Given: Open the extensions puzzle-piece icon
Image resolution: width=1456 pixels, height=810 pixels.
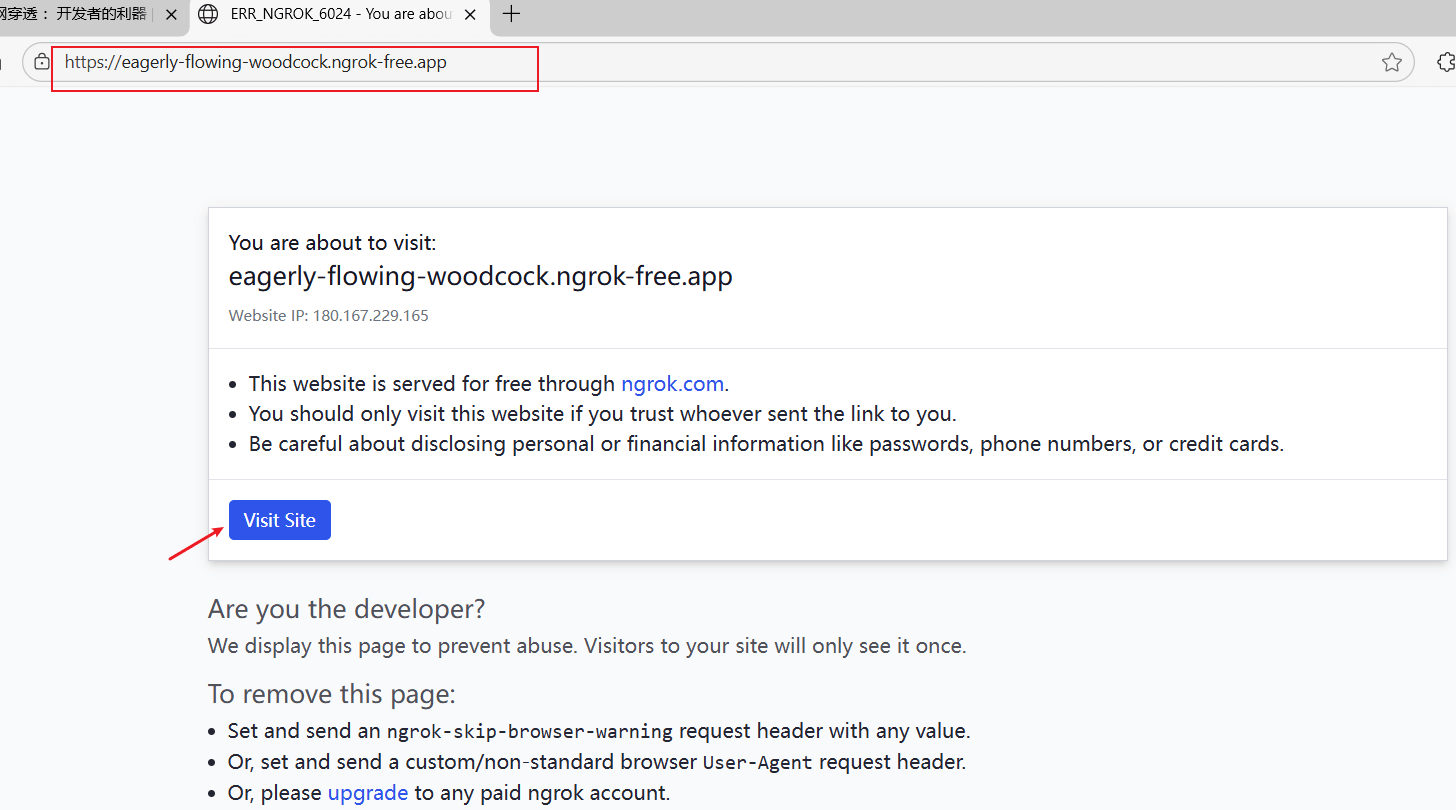Looking at the screenshot, I should coord(1445,62).
